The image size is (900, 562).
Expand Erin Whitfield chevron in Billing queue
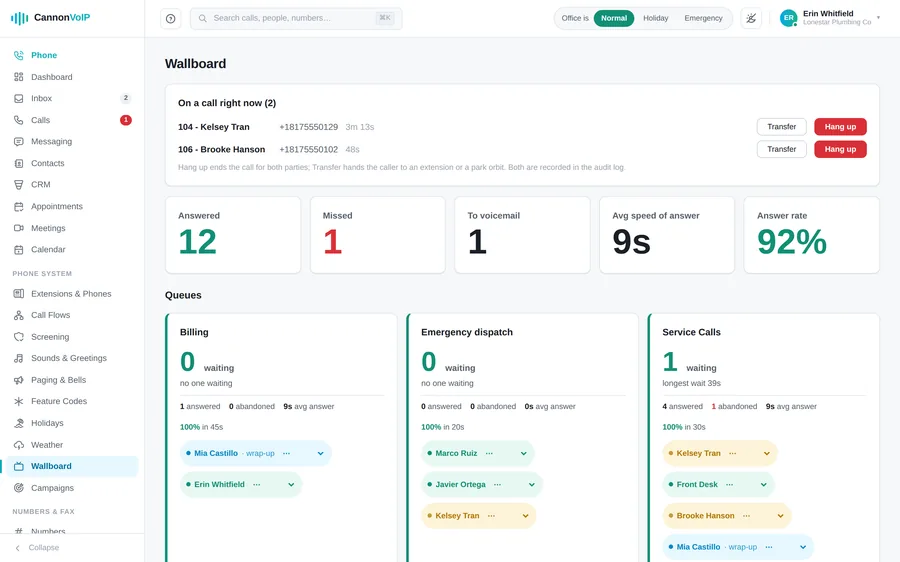point(291,485)
